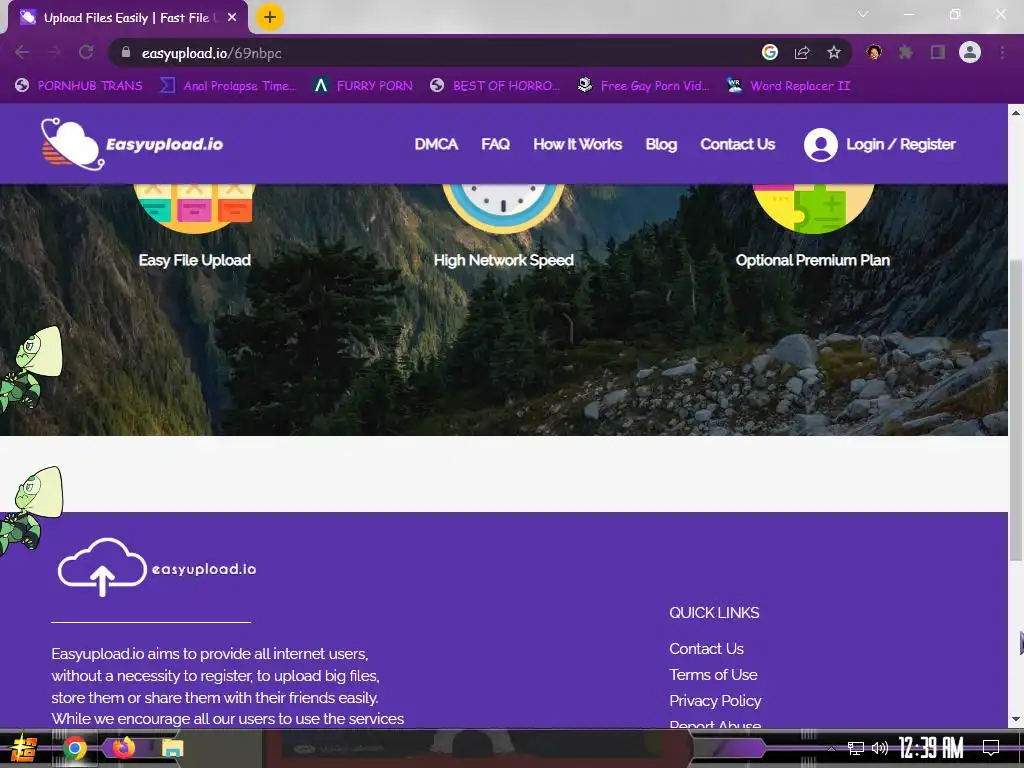Open File Explorer from the taskbar
The width and height of the screenshot is (1024, 768).
click(x=172, y=748)
